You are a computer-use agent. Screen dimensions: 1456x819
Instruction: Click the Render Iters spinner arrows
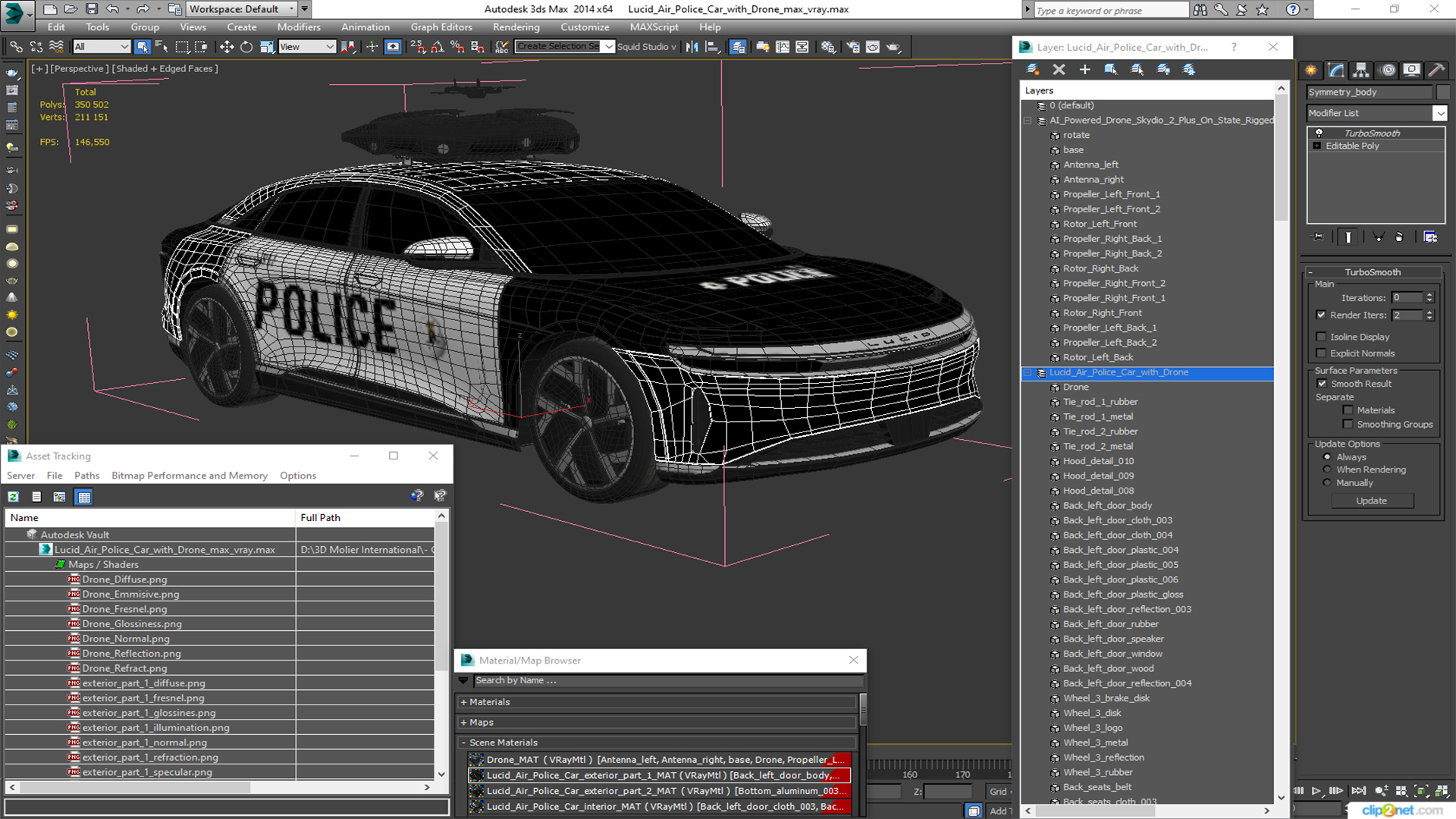tap(1429, 315)
